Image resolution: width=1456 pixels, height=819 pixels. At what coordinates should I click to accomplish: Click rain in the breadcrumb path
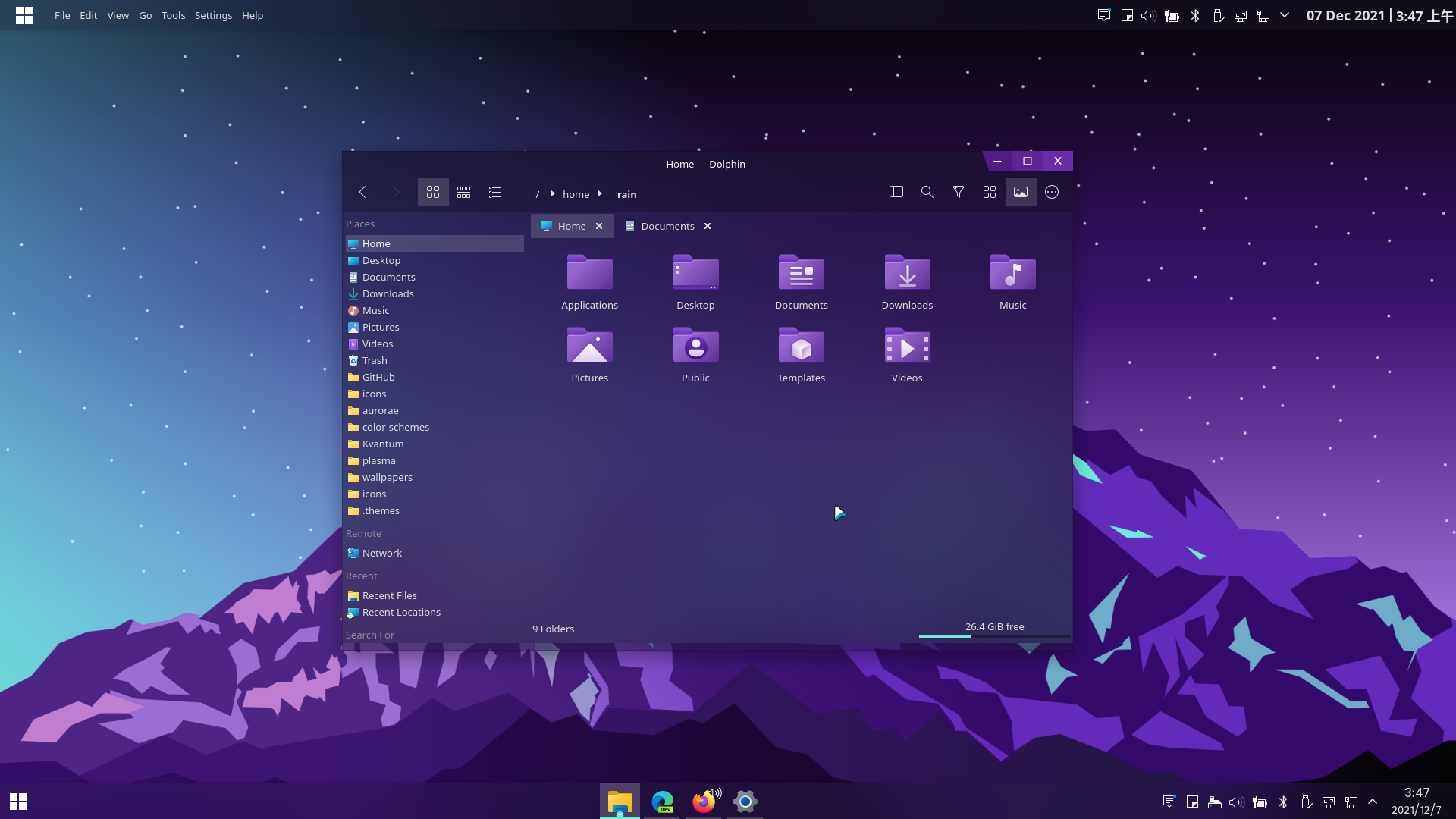click(627, 194)
